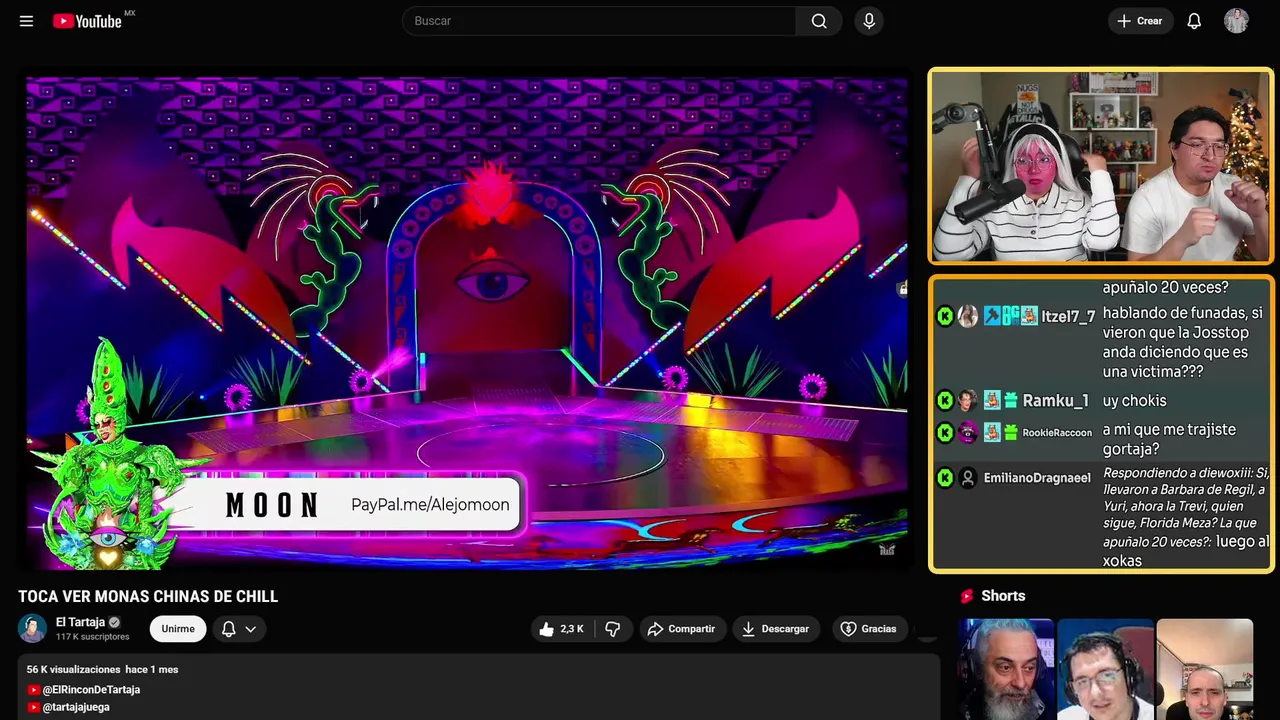
Task: Open the Crear menu
Action: pyautogui.click(x=1139, y=21)
